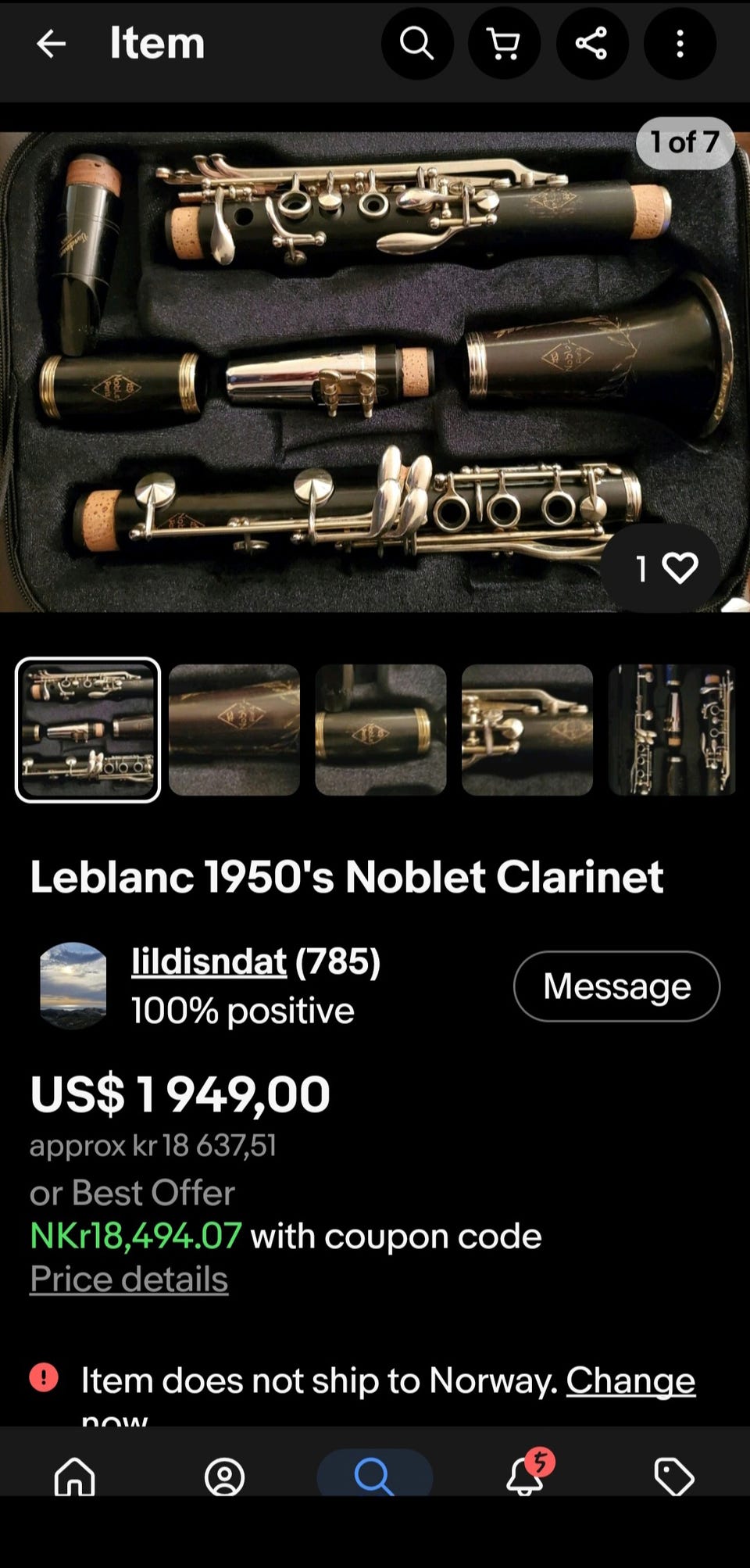The image size is (750, 1568).
Task: Go to Home tab in bottom navigation
Action: click(x=75, y=1476)
